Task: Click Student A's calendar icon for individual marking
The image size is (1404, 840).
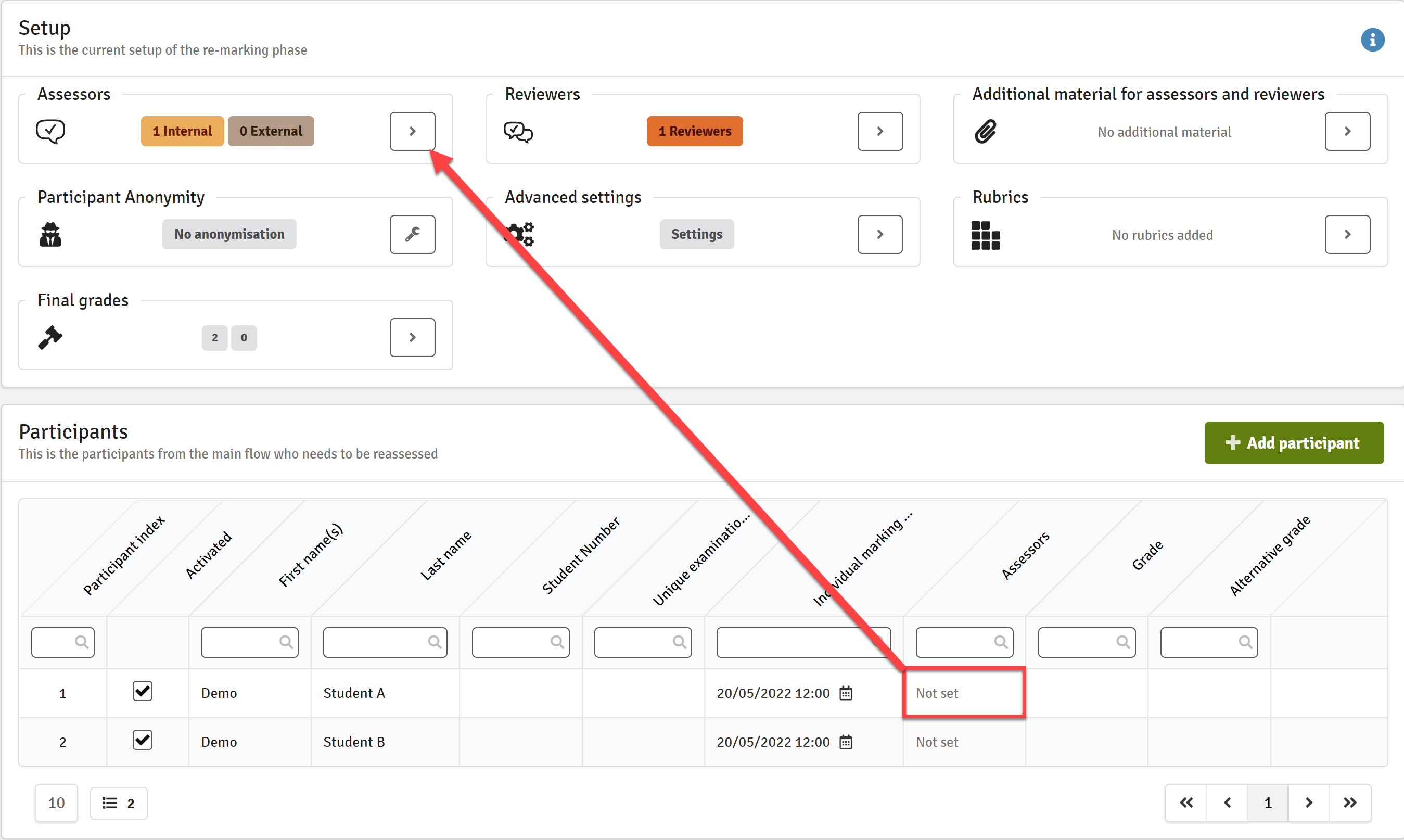Action: pos(846,692)
